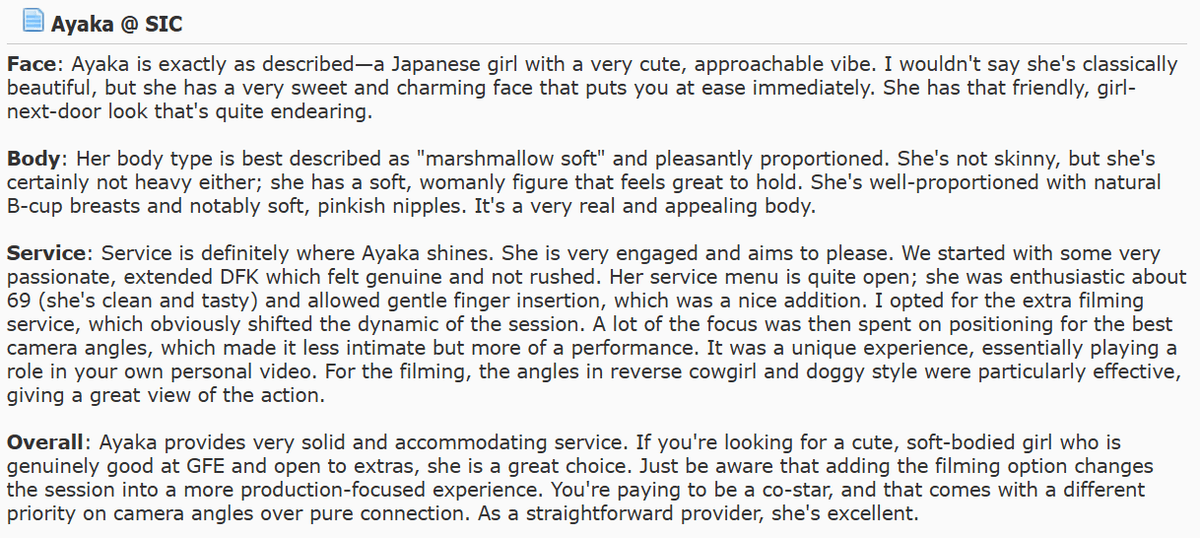Click the words "personal video" in the Service paragraph
The height and width of the screenshot is (538, 1200).
pyautogui.click(x=241, y=372)
